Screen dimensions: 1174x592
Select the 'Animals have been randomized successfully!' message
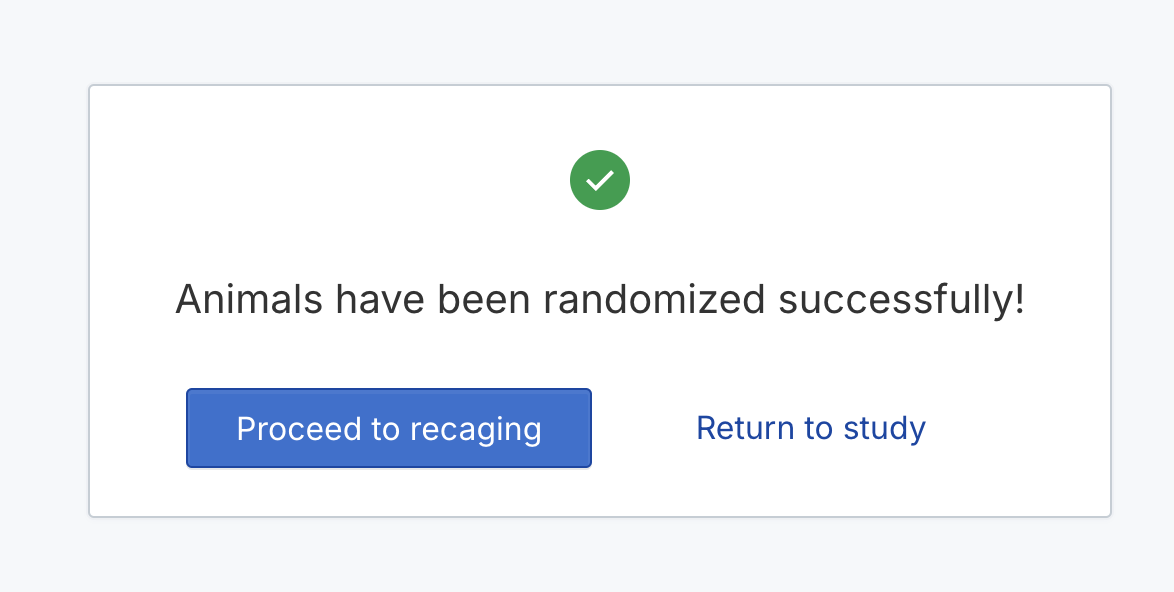(x=600, y=299)
